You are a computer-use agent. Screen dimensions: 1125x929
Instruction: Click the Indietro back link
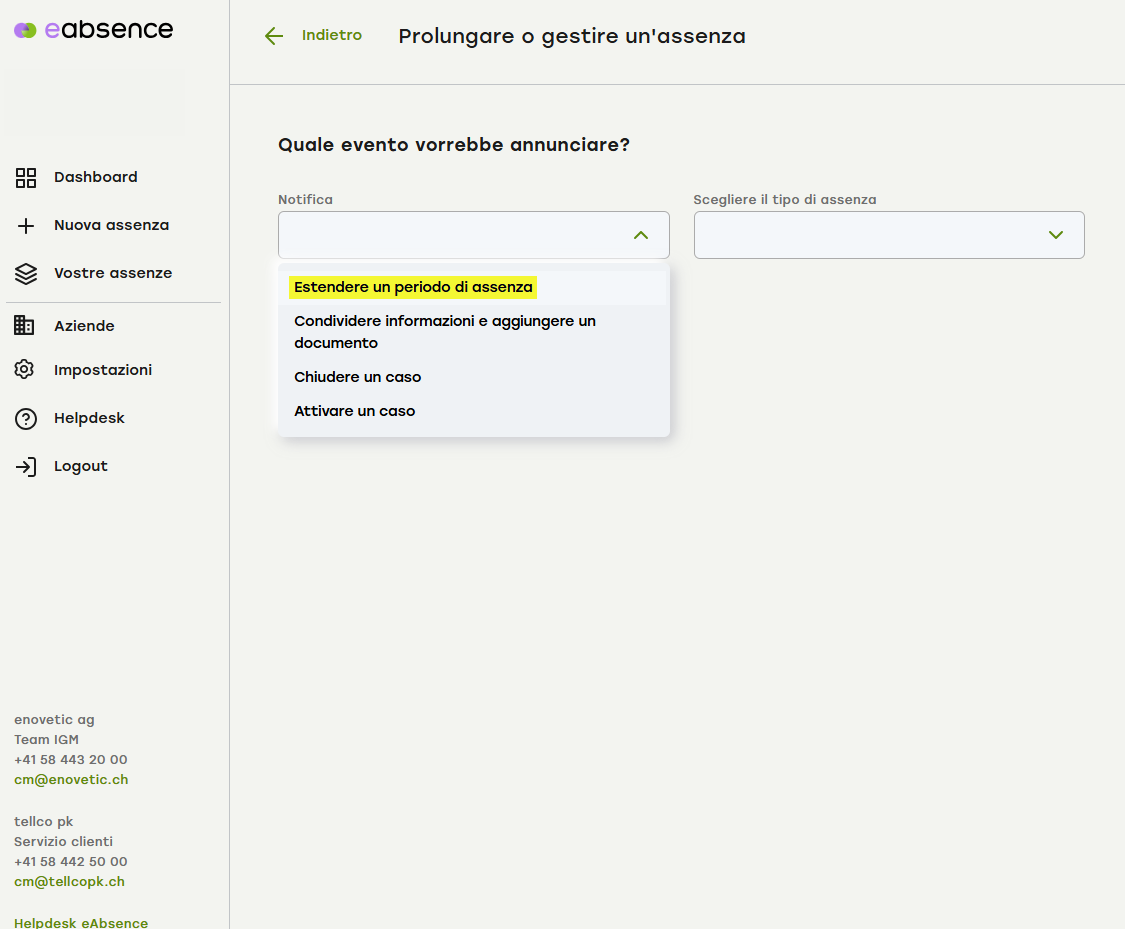point(331,36)
